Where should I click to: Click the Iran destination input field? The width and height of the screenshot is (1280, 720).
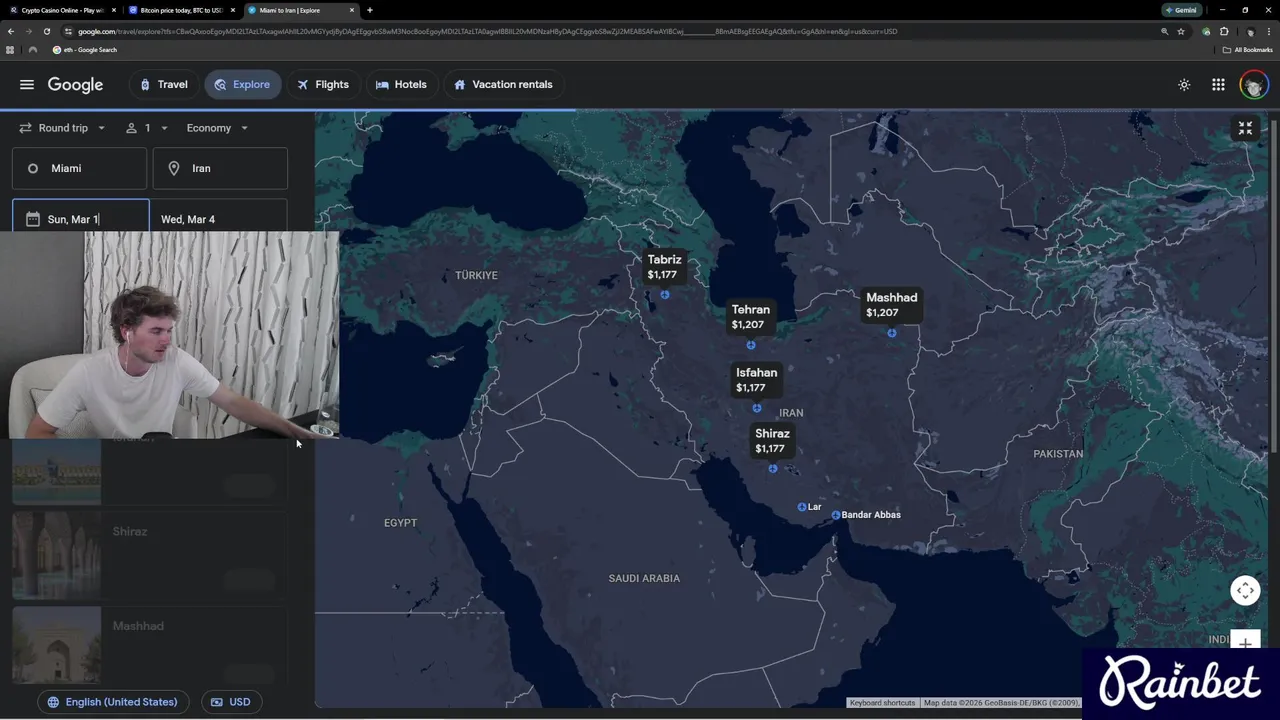click(220, 168)
